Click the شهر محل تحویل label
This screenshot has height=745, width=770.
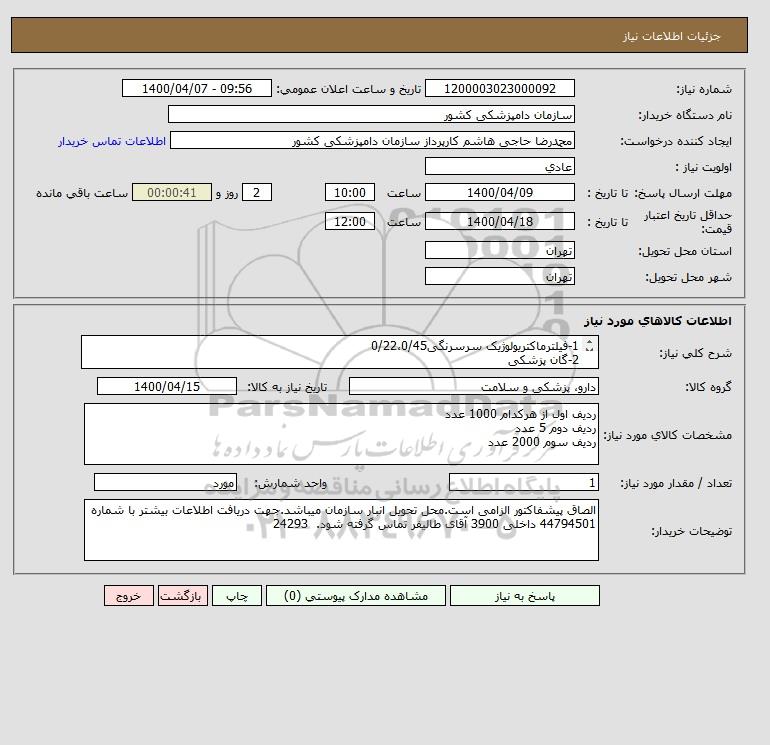coord(688,277)
